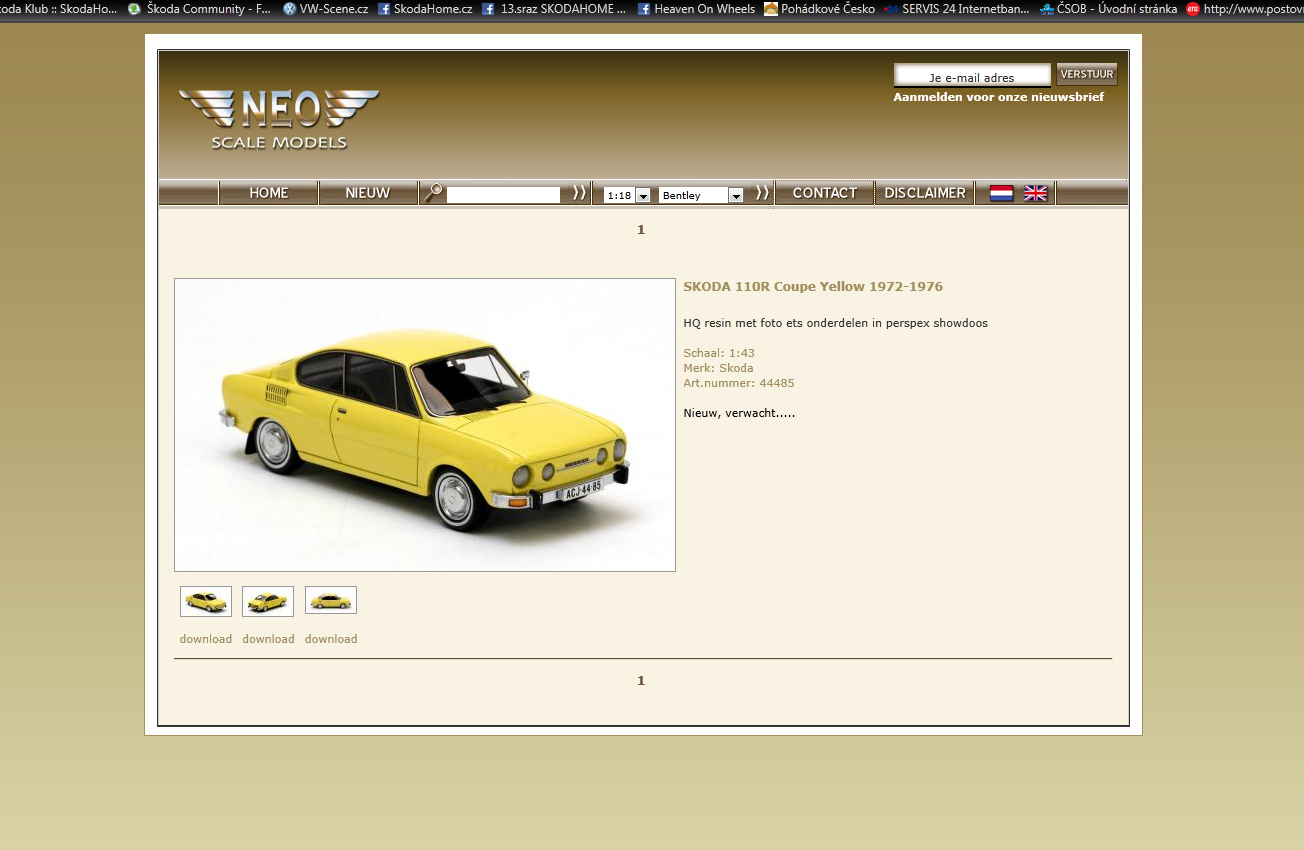This screenshot has height=850, width=1304.
Task: Switch language with the UK flag
Action: (x=1036, y=193)
